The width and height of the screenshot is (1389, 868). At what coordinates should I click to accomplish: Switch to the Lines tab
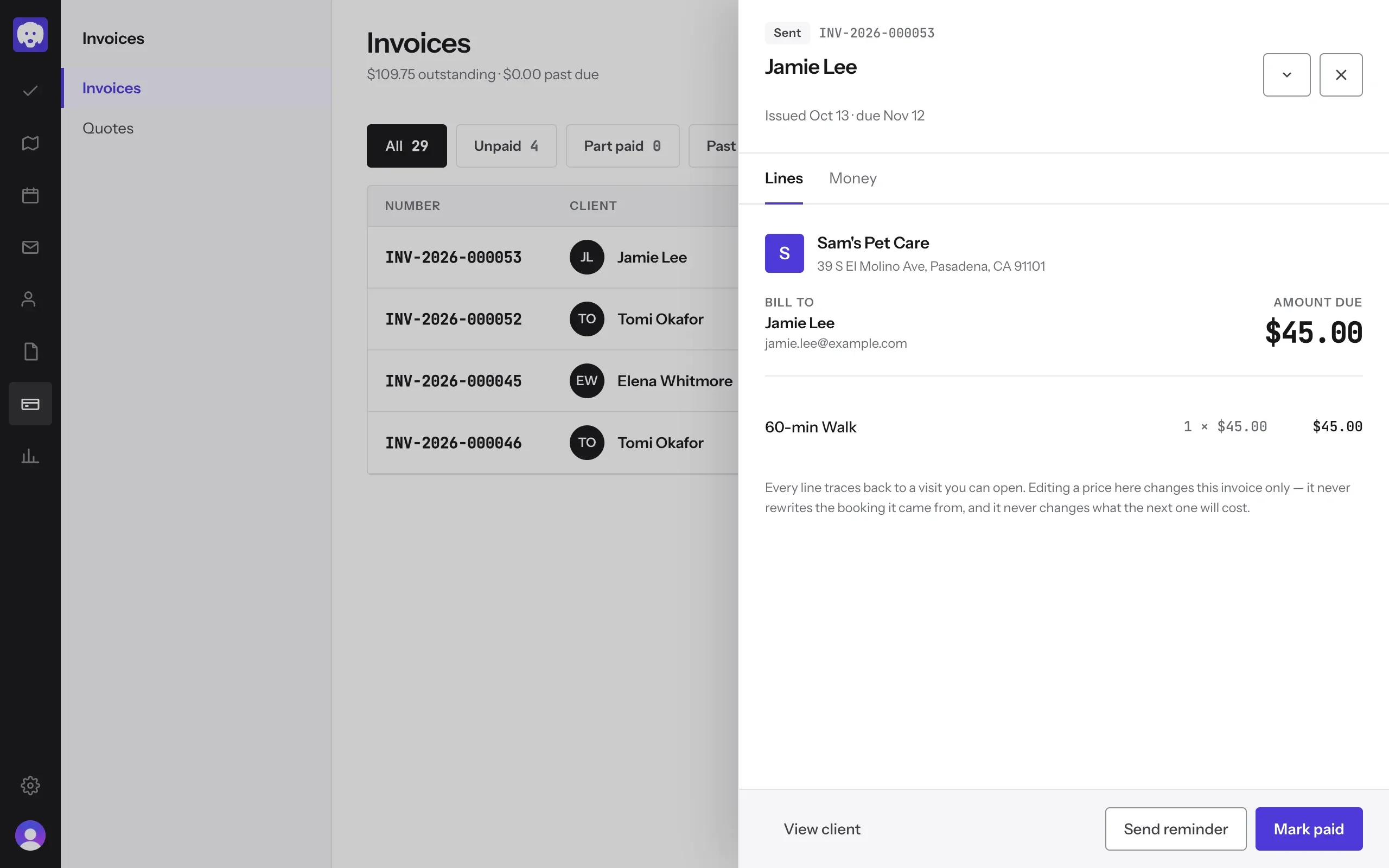783,178
